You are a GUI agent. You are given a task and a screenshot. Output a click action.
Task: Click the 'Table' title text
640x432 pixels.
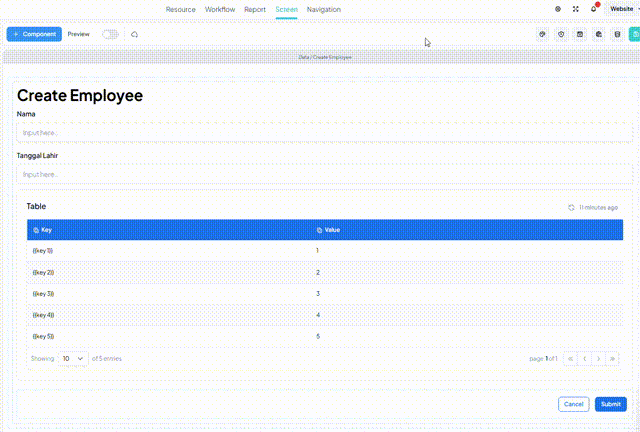(x=36, y=206)
